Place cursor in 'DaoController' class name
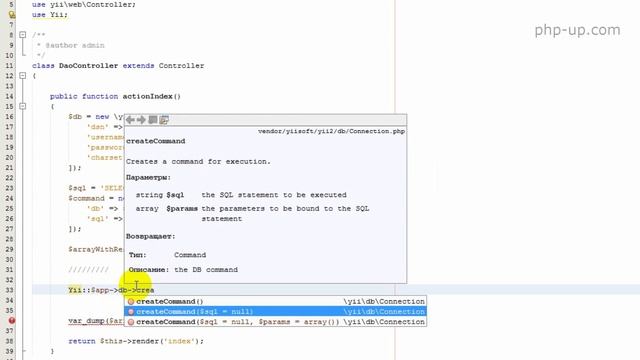 click(89, 66)
